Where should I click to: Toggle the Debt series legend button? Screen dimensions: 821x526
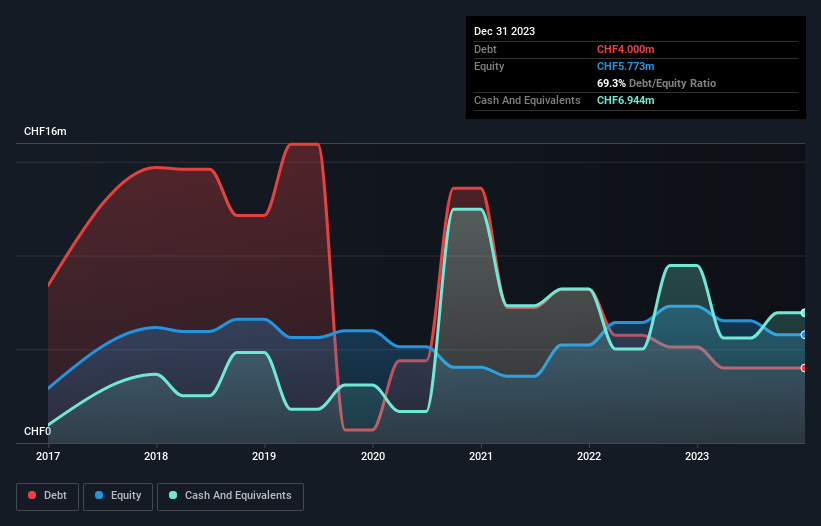tap(48, 496)
